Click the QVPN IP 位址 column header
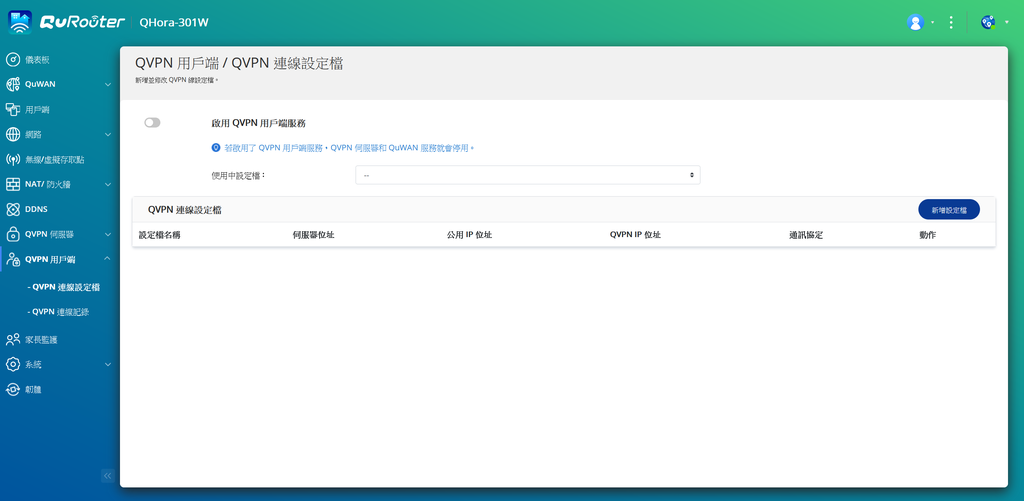Image resolution: width=1024 pixels, height=501 pixels. (x=635, y=235)
